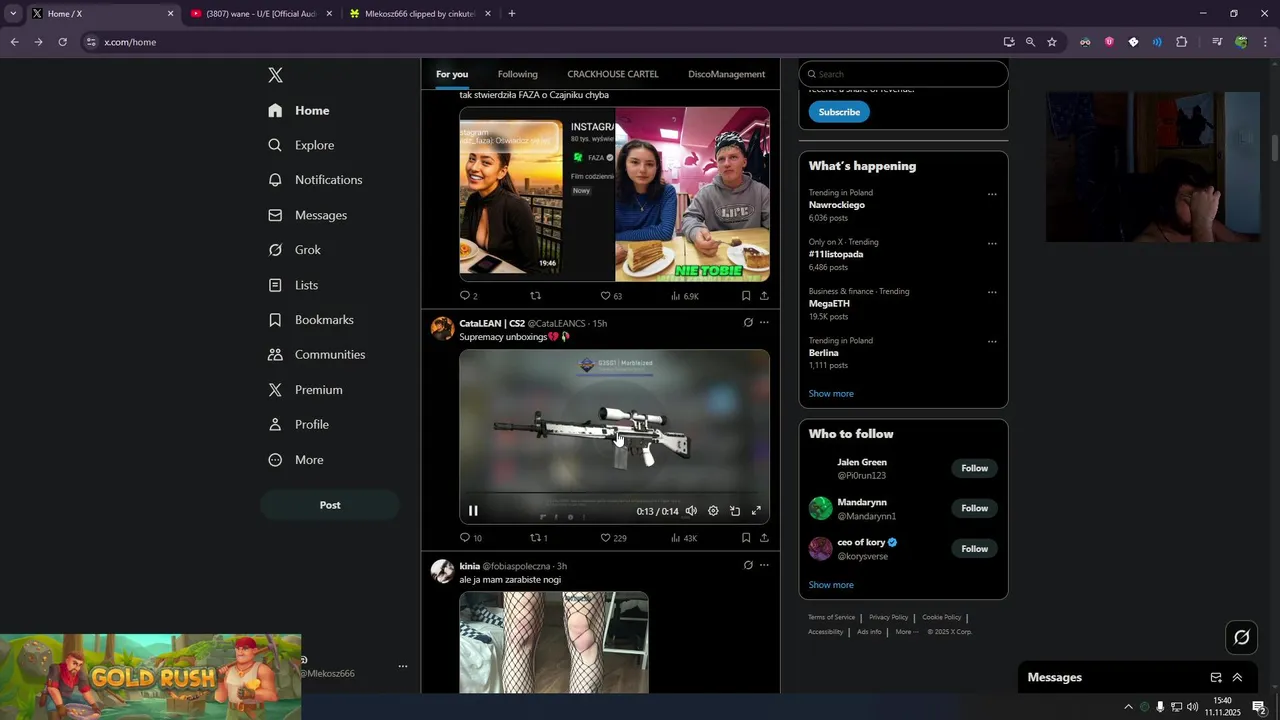Switch to the CRACKHOUSE CARTEL tab
This screenshot has height=720, width=1280.
pos(612,74)
